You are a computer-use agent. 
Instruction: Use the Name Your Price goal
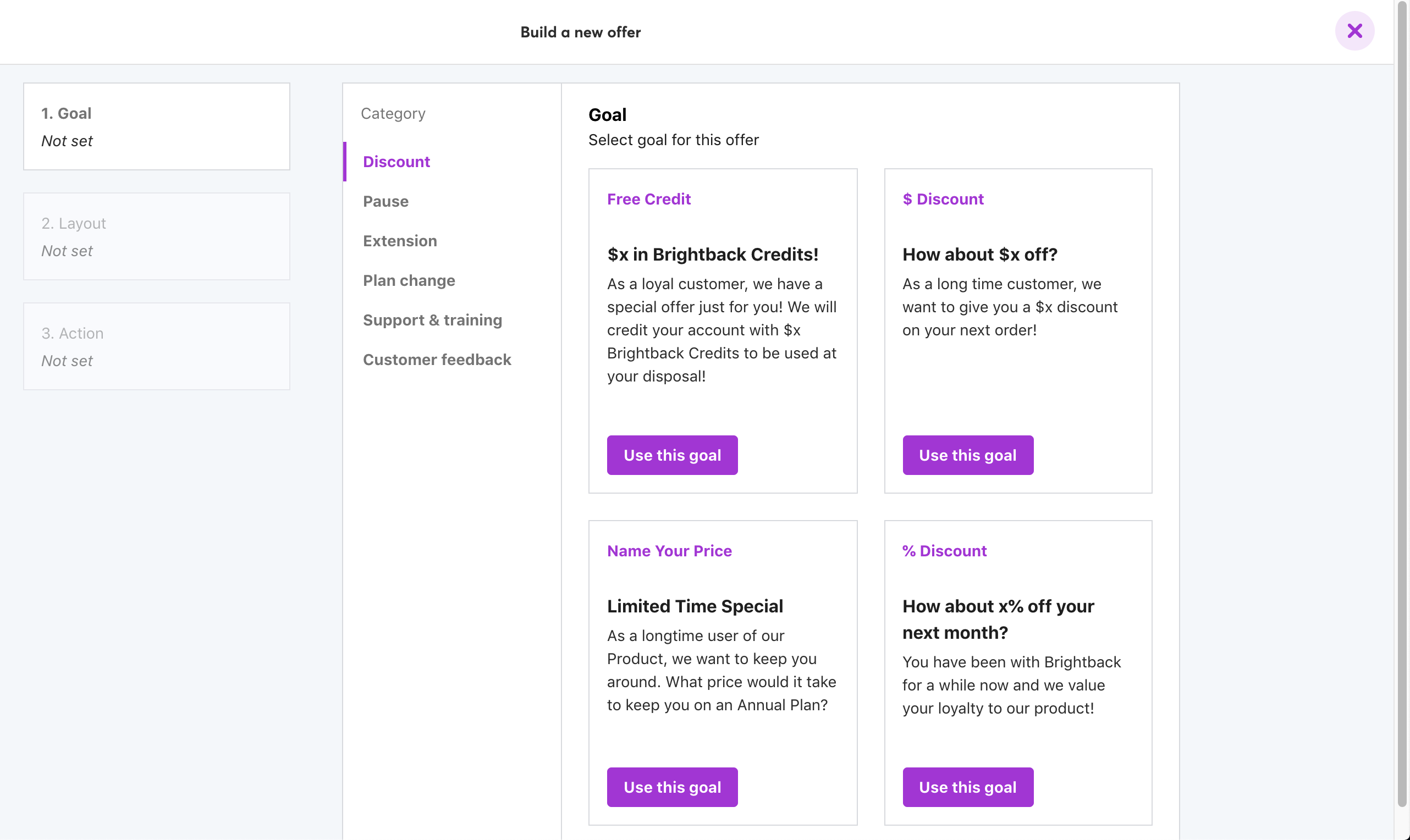(x=672, y=787)
